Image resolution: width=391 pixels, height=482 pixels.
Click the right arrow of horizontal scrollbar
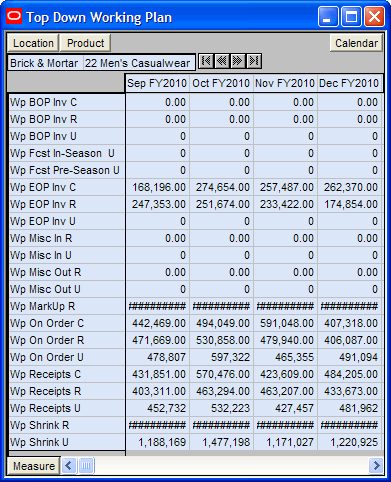tap(376, 465)
